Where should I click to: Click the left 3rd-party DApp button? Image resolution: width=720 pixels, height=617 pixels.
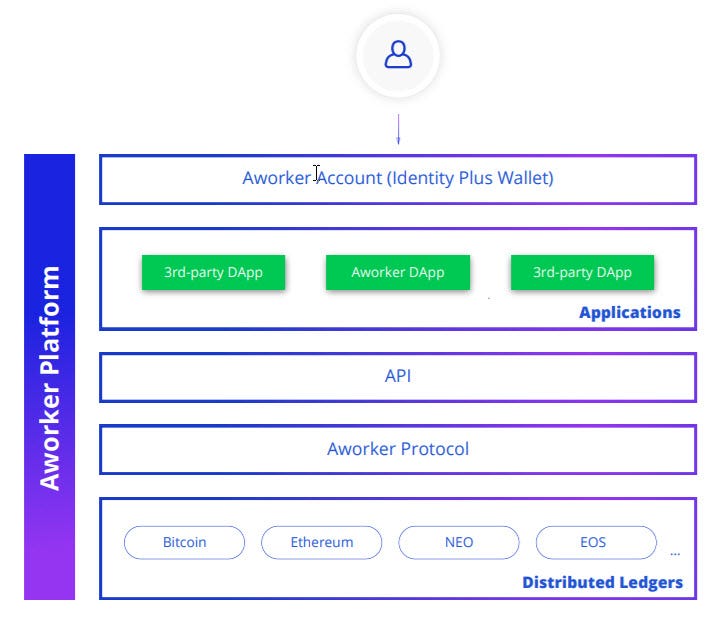click(x=213, y=272)
